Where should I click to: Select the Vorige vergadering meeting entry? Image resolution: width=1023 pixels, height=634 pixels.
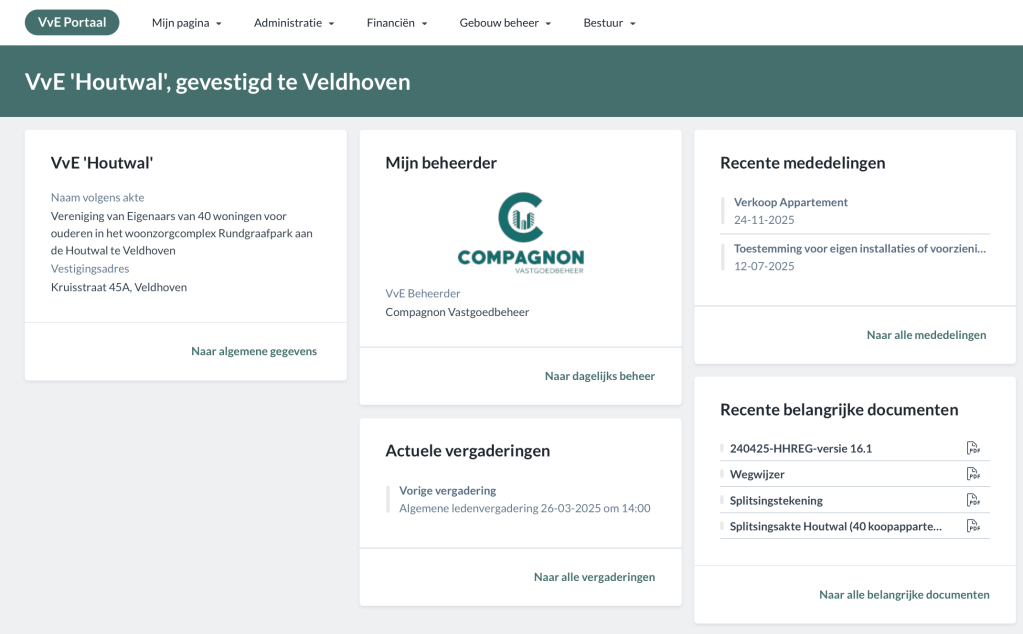[447, 490]
